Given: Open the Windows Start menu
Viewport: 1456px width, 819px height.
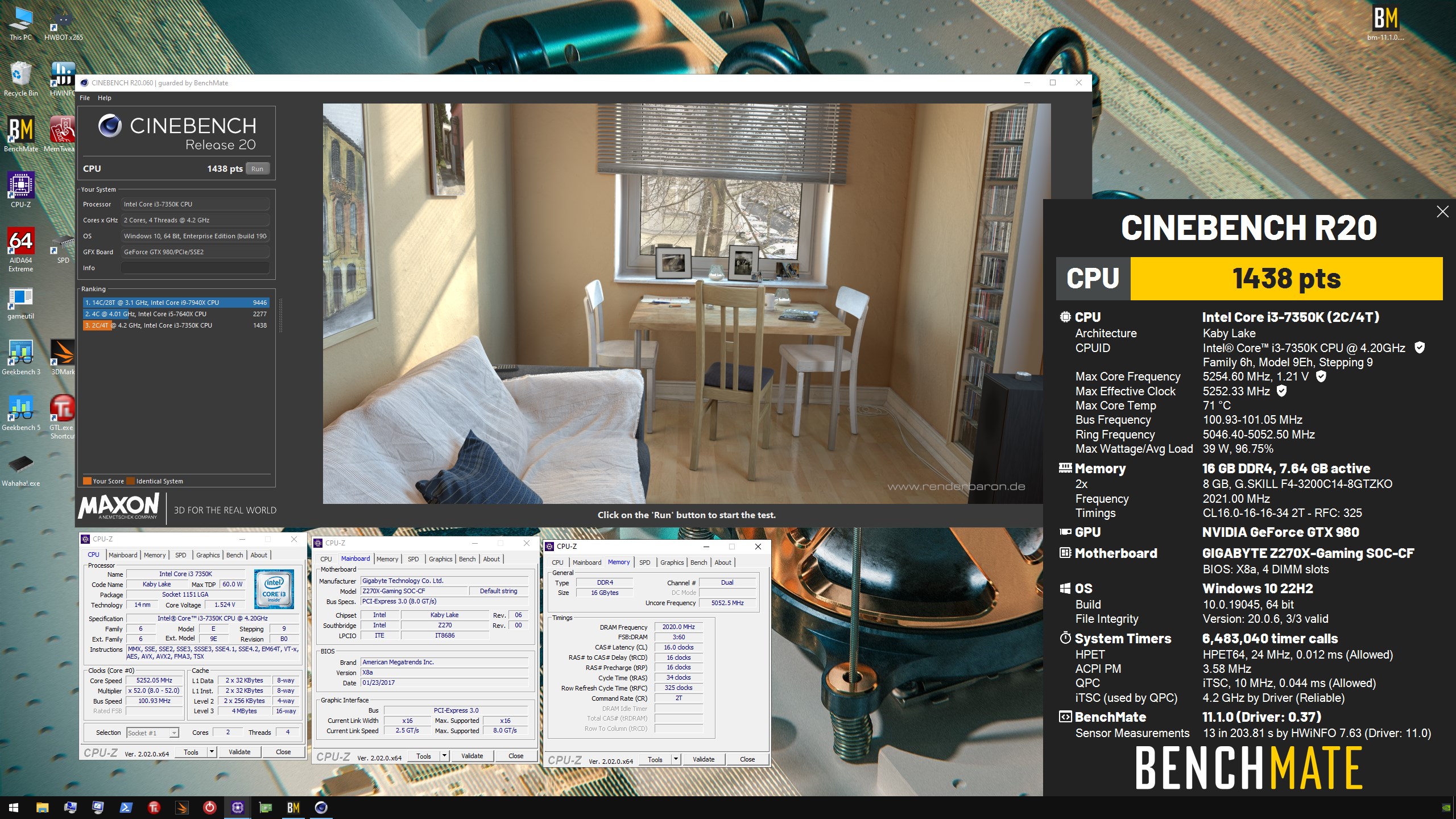Looking at the screenshot, I should pyautogui.click(x=14, y=808).
